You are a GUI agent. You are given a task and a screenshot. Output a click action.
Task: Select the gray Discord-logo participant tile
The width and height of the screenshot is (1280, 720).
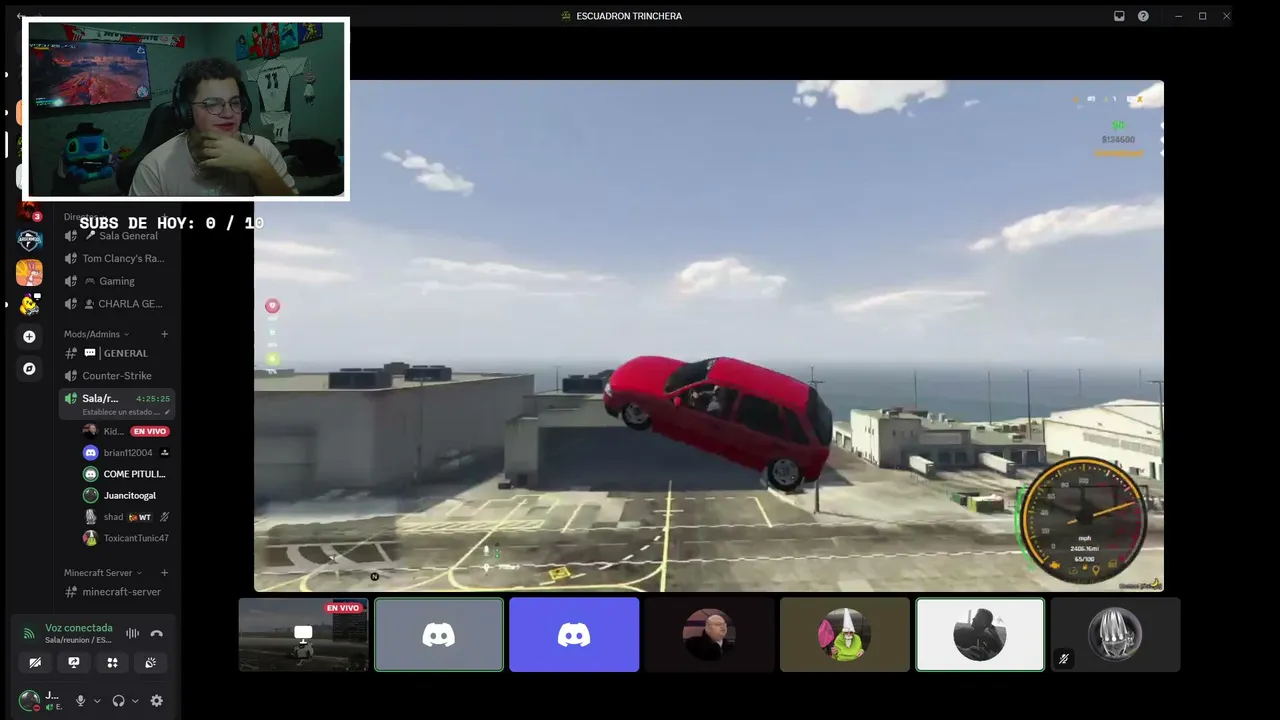click(x=439, y=635)
